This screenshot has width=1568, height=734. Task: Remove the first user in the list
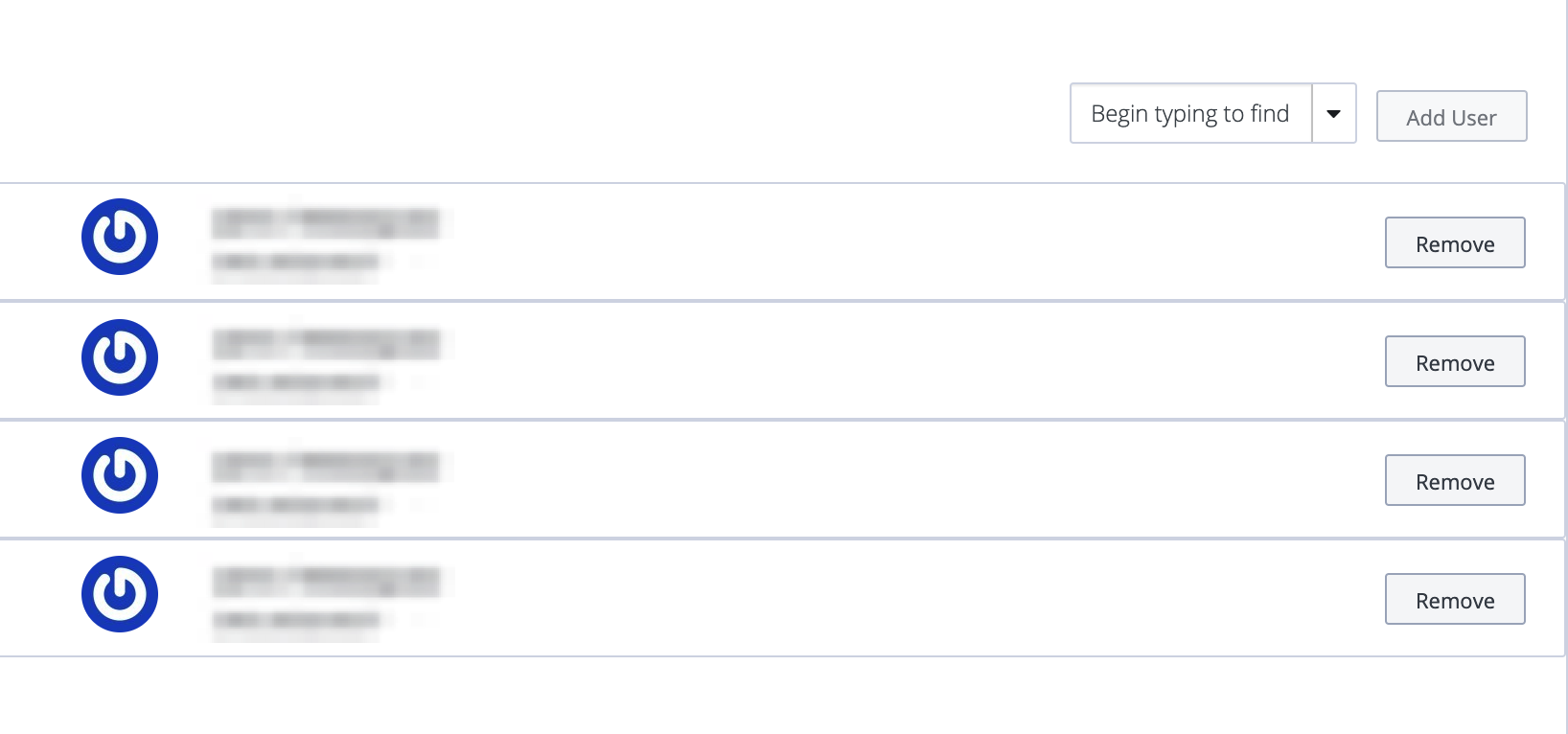coord(1455,242)
